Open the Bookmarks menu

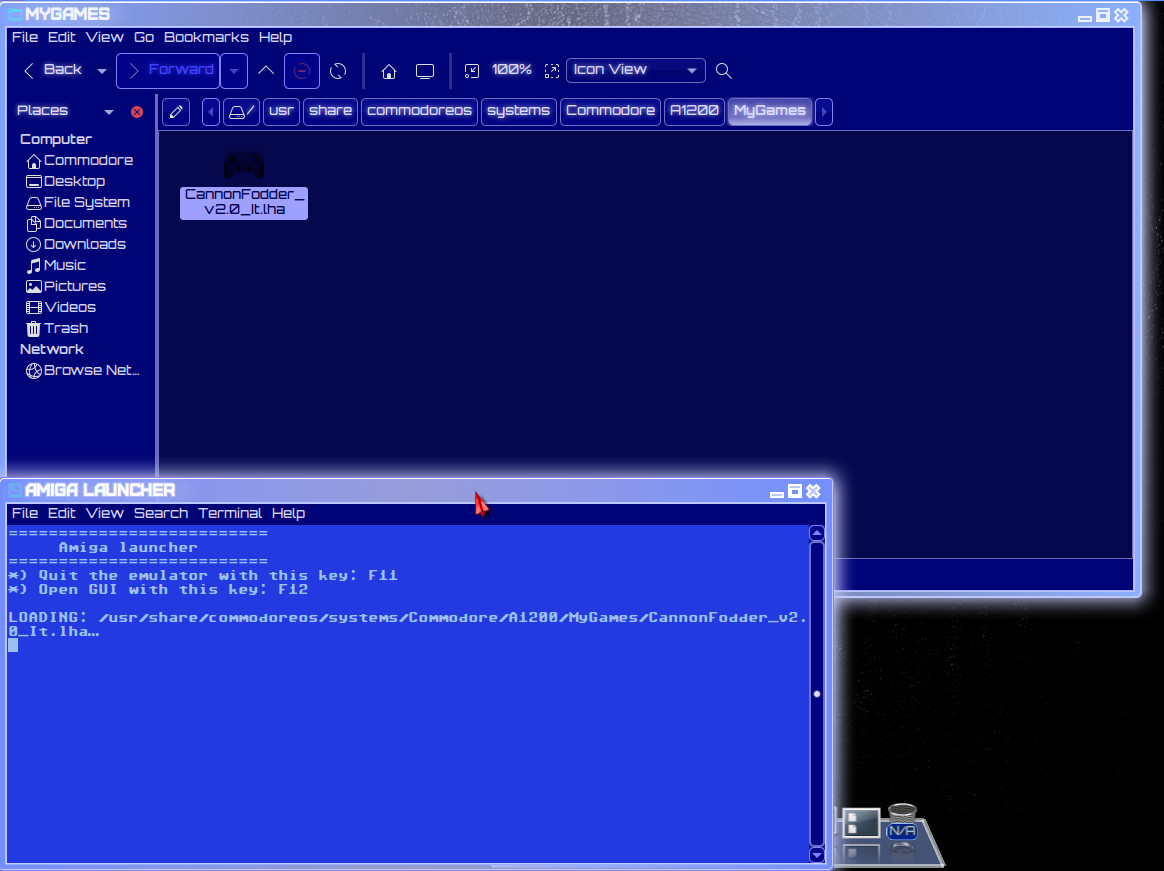point(206,37)
